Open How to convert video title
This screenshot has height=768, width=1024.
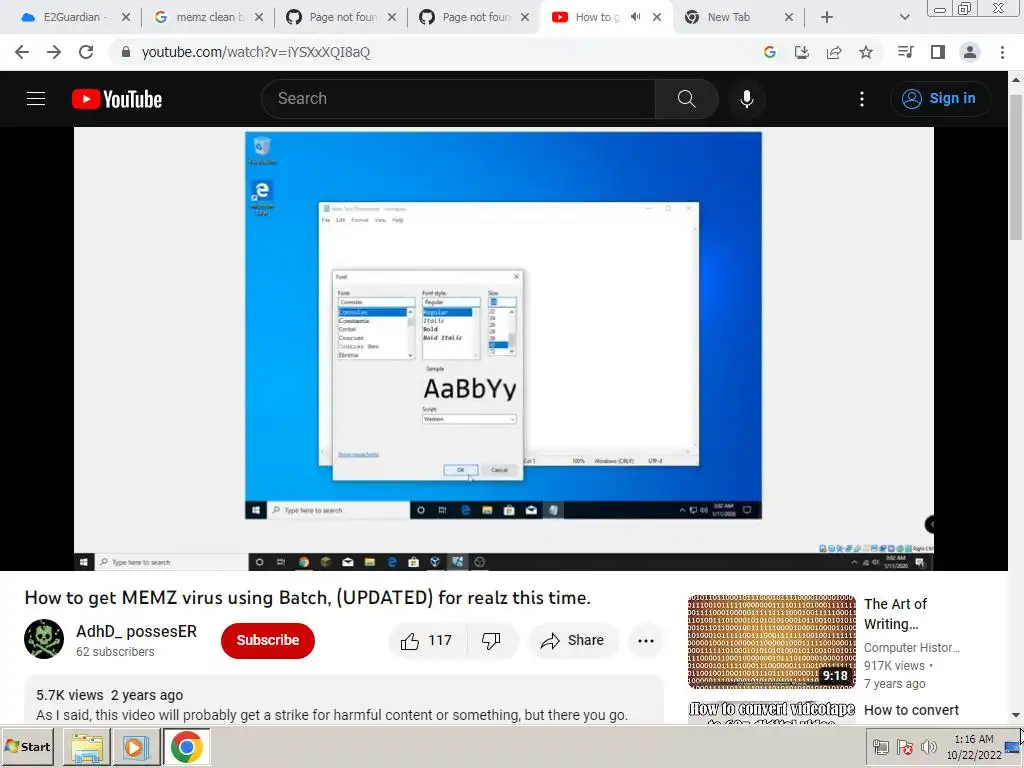(911, 710)
